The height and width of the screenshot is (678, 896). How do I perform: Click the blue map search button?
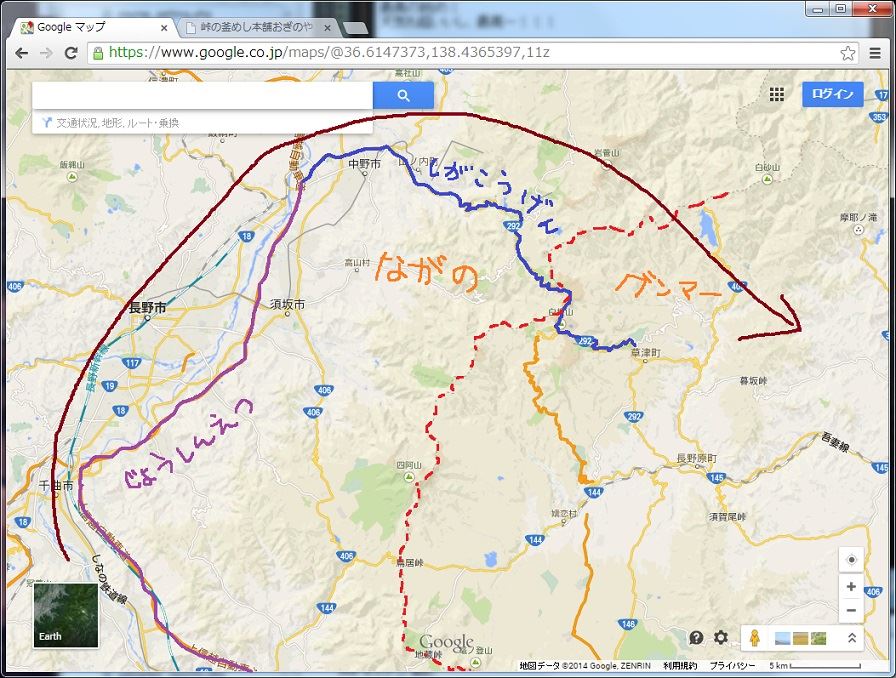pos(403,95)
